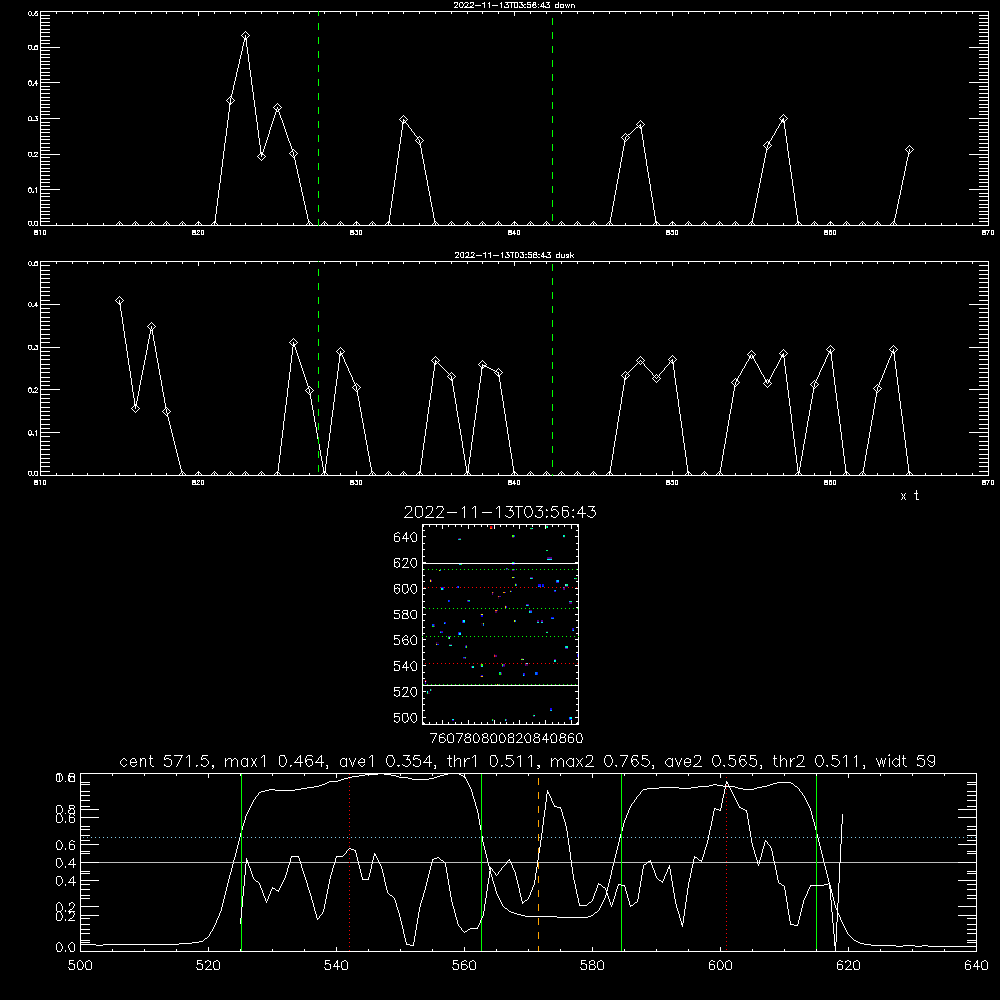Click the "0.0" y-axis label on bottom plot

click(65, 948)
